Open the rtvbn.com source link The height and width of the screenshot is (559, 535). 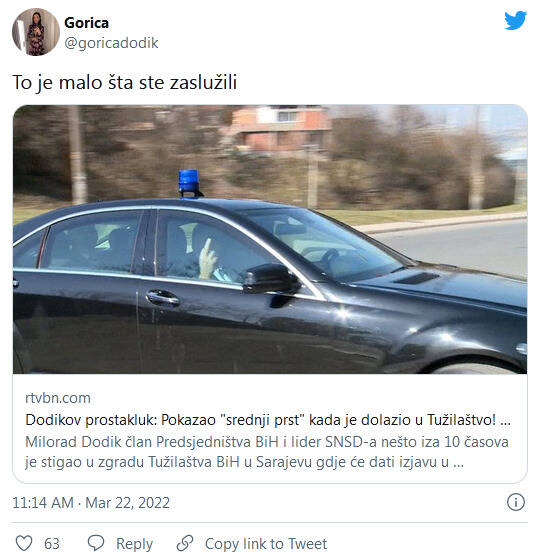(x=58, y=398)
